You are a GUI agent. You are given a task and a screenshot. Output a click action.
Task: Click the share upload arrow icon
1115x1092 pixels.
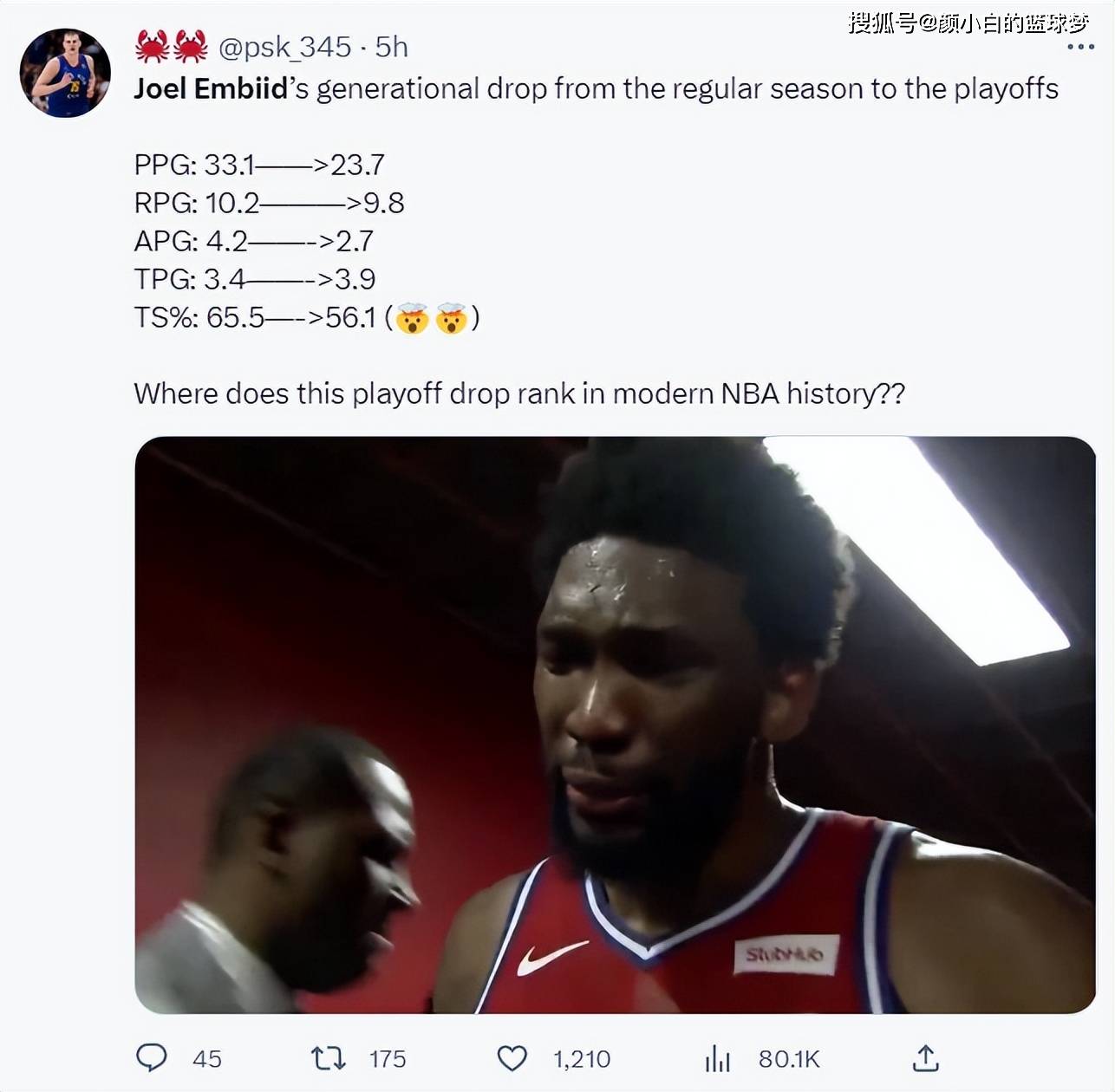926,1057
